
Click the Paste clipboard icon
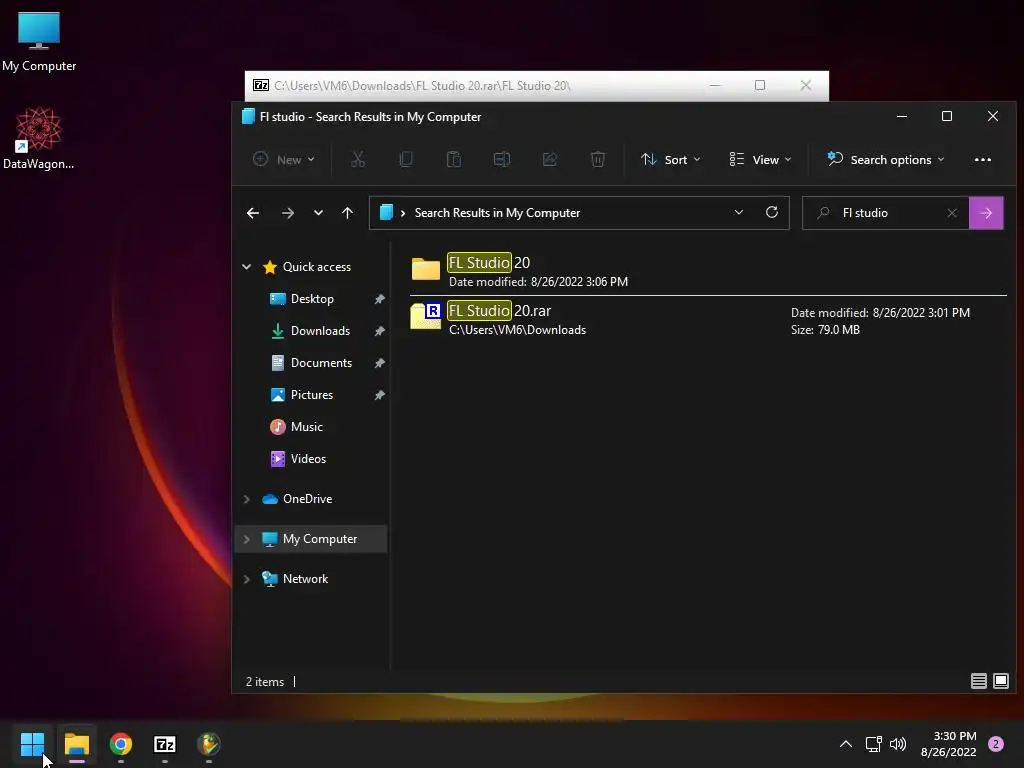453,159
